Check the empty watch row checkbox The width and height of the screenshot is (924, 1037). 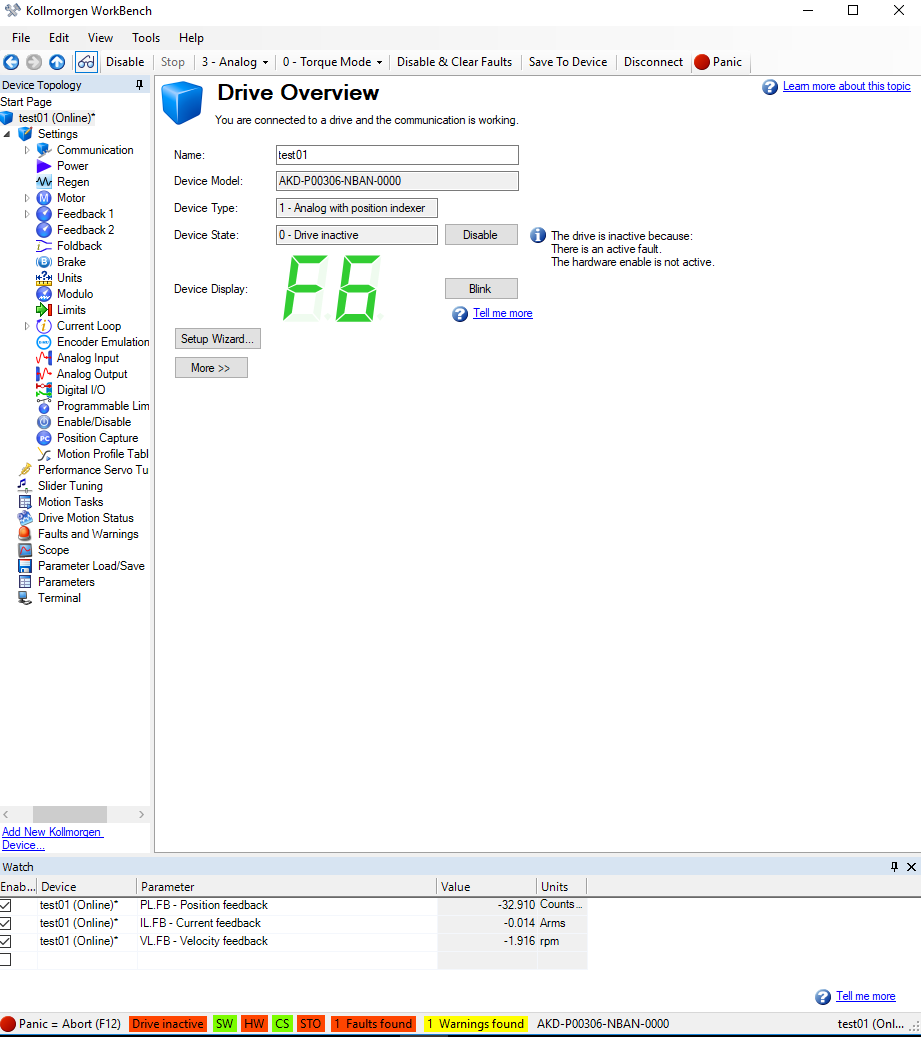(x=5, y=959)
